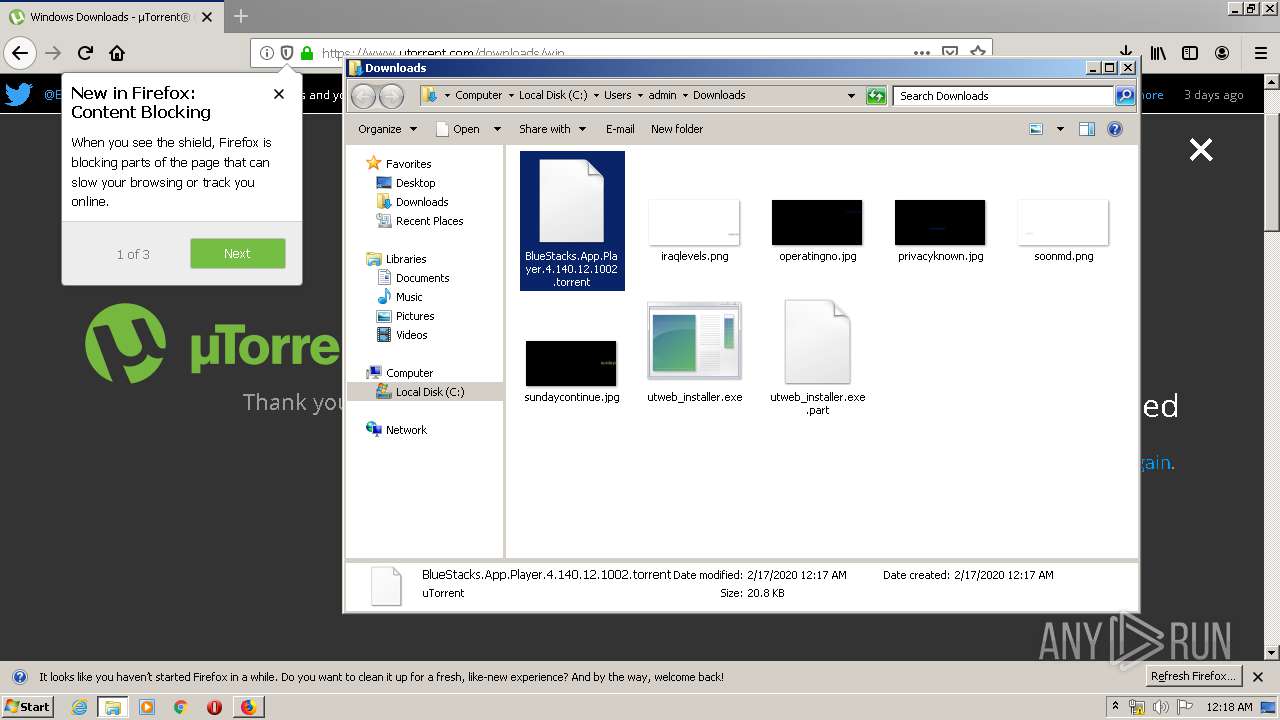Select soonmd.png file
Screen dimensions: 1280x720
click(x=1063, y=231)
